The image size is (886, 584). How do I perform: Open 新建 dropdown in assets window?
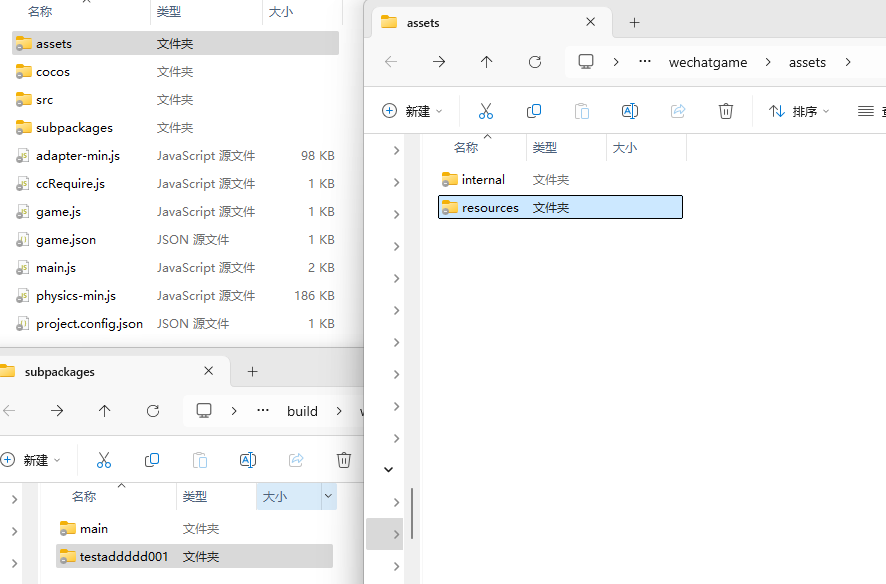pyautogui.click(x=412, y=111)
